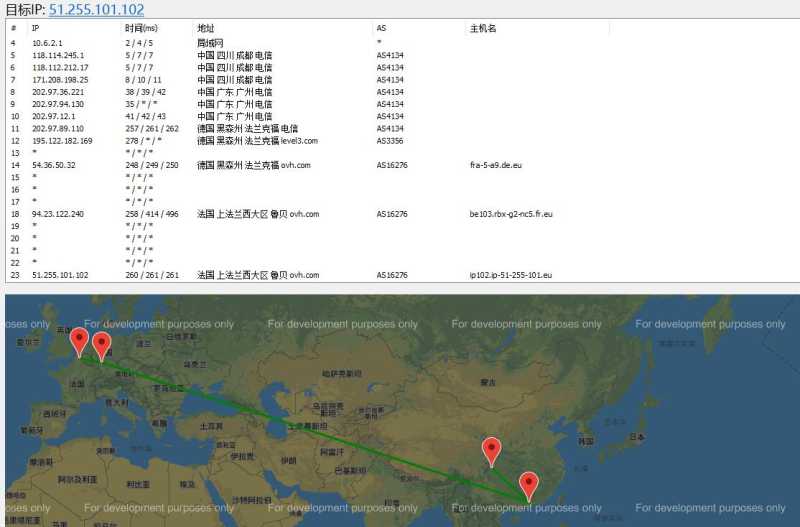The image size is (800, 527).
Task: Click the AS16276 cell in hop 18
Action: point(392,214)
